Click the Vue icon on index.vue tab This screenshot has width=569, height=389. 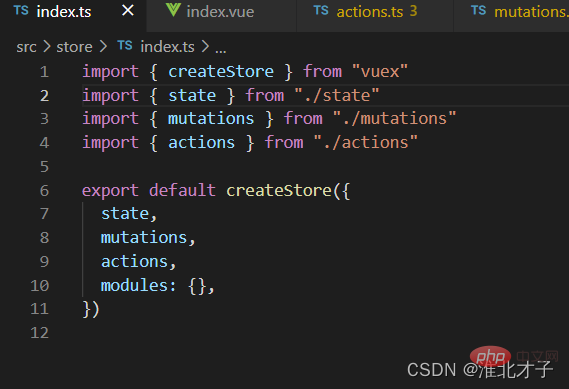(x=173, y=10)
